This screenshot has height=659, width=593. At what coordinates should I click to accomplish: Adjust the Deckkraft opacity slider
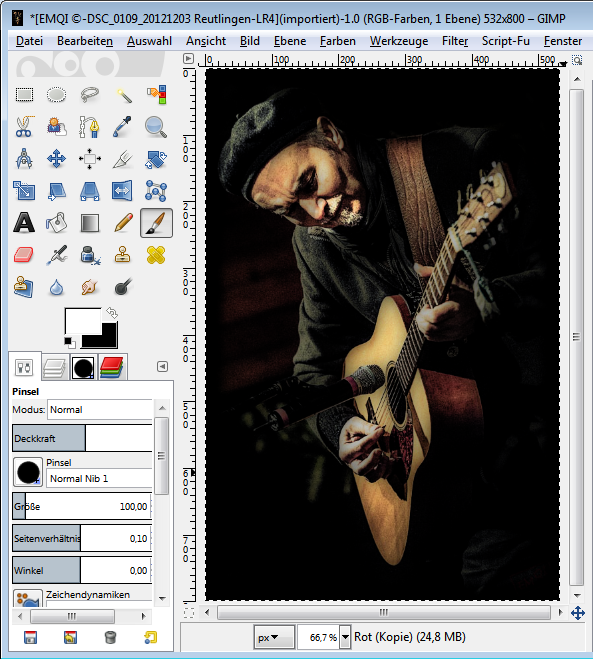[x=82, y=438]
